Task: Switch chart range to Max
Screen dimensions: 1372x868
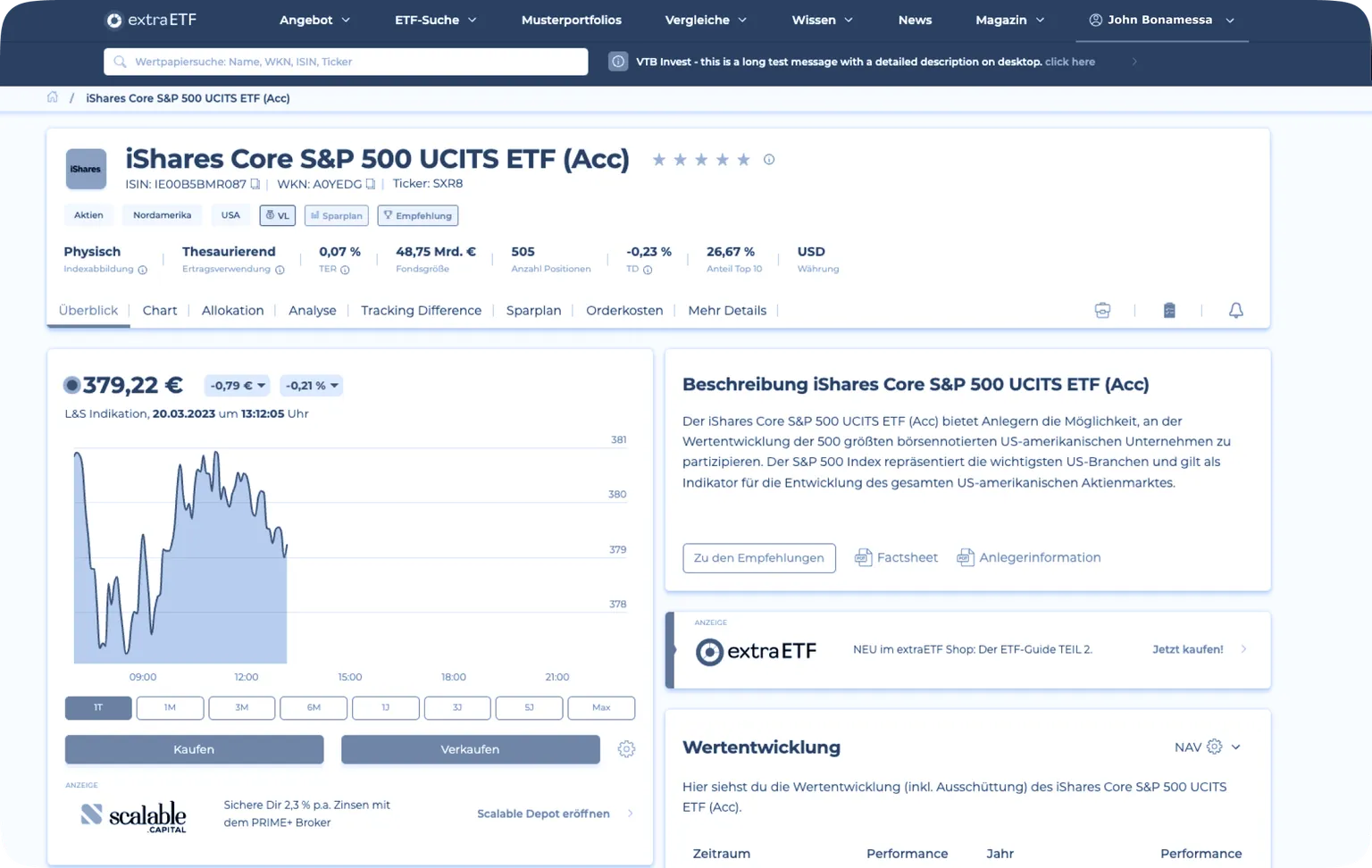Action: pyautogui.click(x=601, y=708)
